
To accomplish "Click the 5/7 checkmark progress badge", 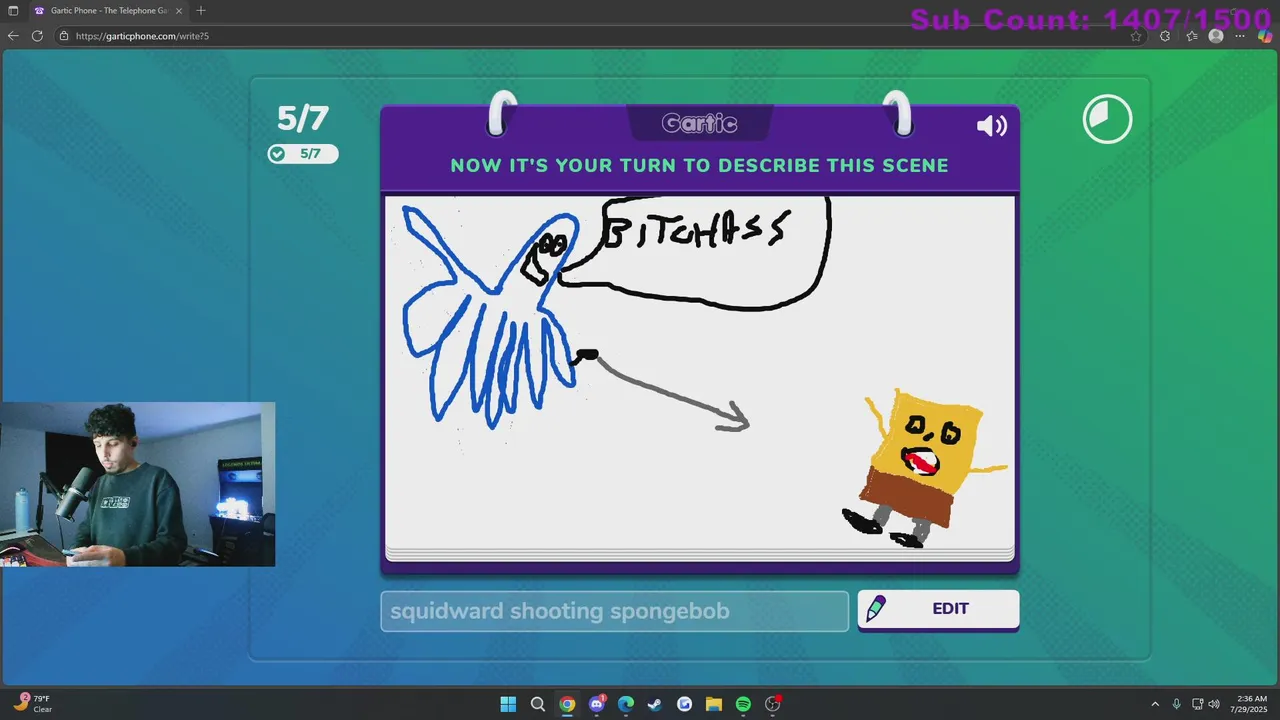I will coord(303,153).
